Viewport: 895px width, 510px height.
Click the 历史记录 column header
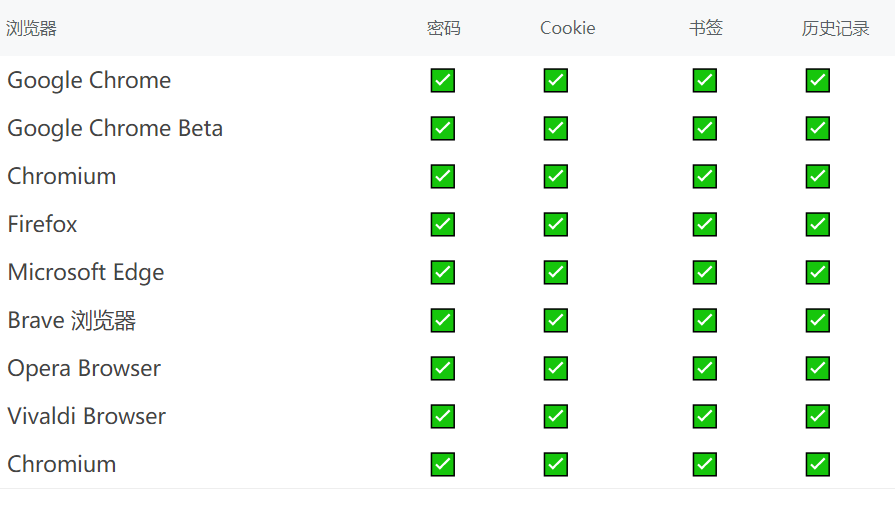pos(835,28)
